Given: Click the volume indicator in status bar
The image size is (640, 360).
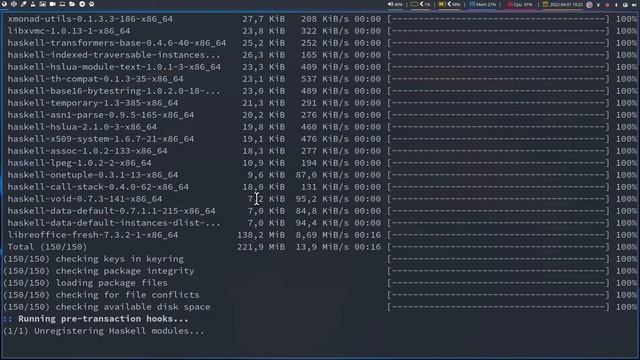Looking at the screenshot, I should pyautogui.click(x=395, y=4).
